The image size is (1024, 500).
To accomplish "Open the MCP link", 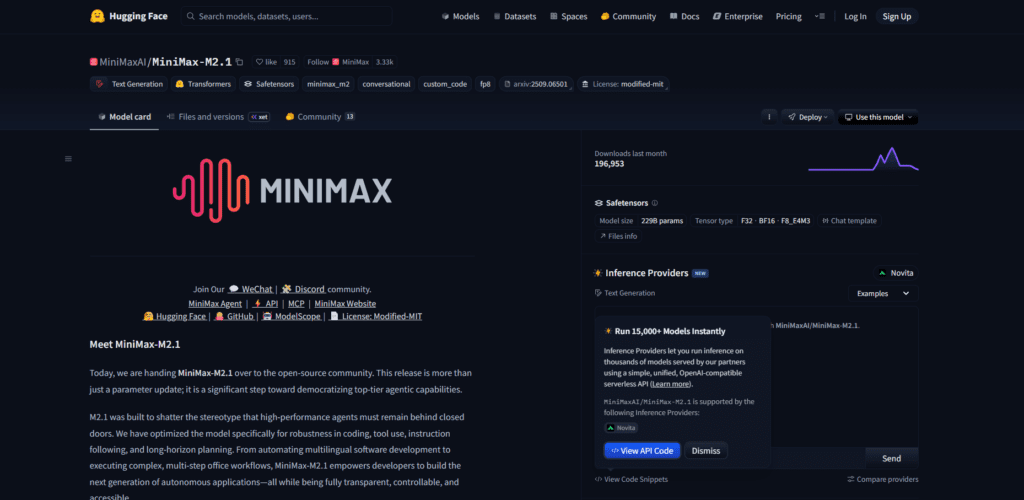I will click(296, 304).
